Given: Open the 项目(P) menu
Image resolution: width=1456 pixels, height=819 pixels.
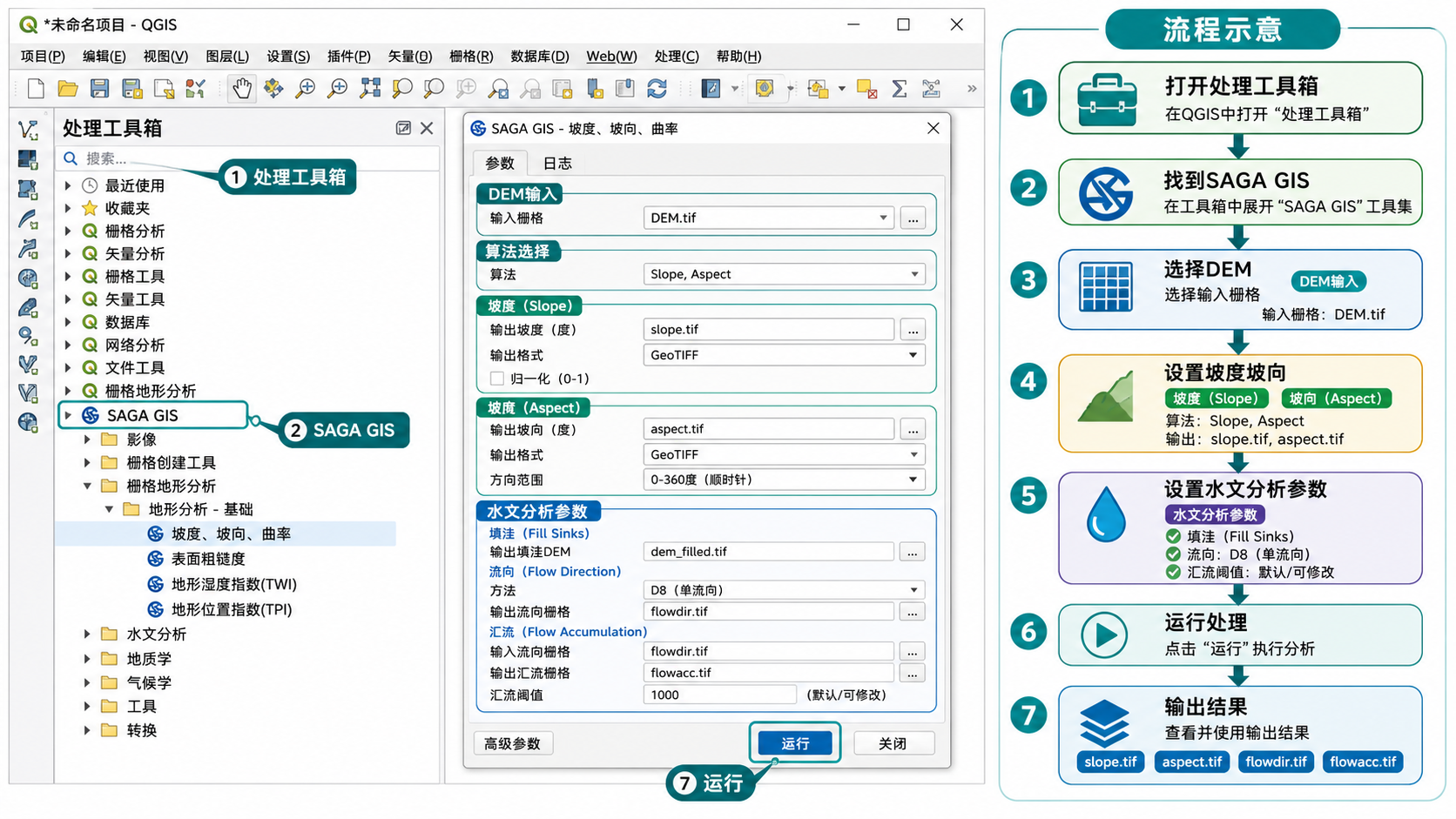Looking at the screenshot, I should pos(43,57).
